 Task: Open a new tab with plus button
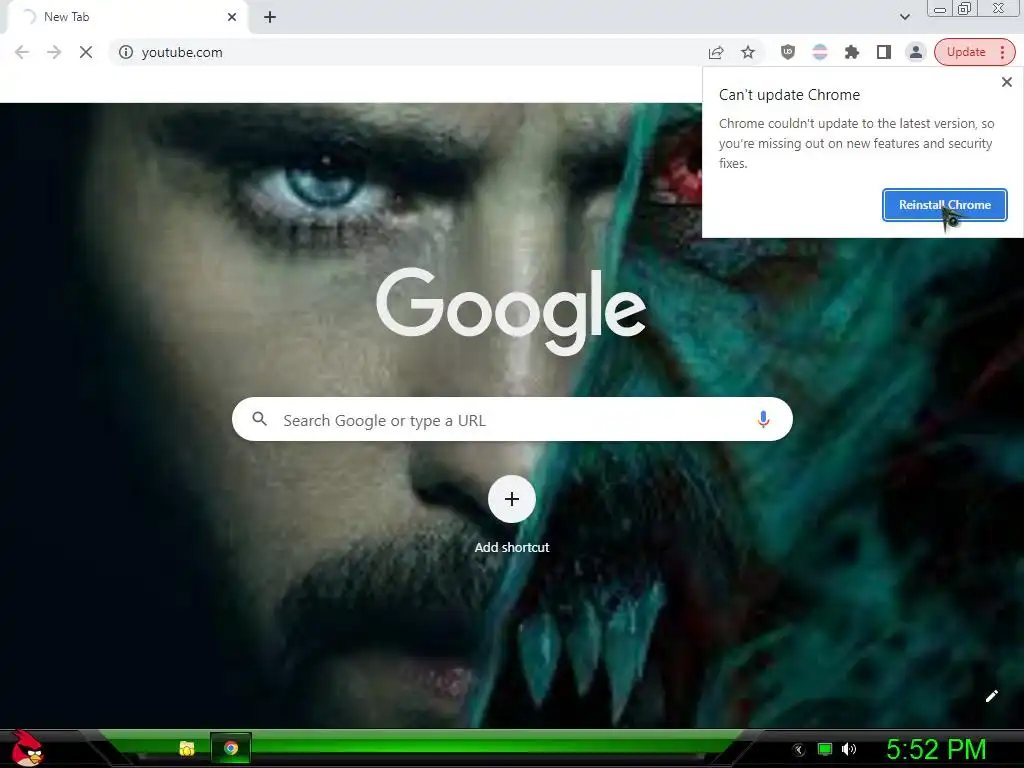pos(270,17)
